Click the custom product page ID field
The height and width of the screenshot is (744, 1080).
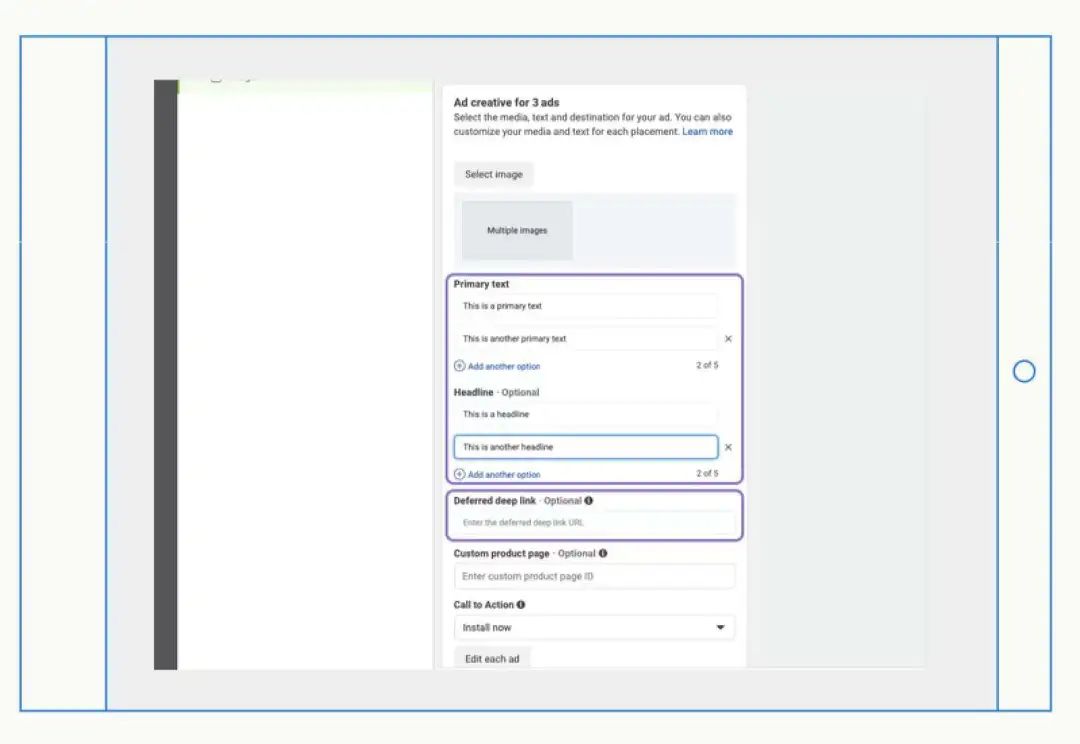[594, 576]
